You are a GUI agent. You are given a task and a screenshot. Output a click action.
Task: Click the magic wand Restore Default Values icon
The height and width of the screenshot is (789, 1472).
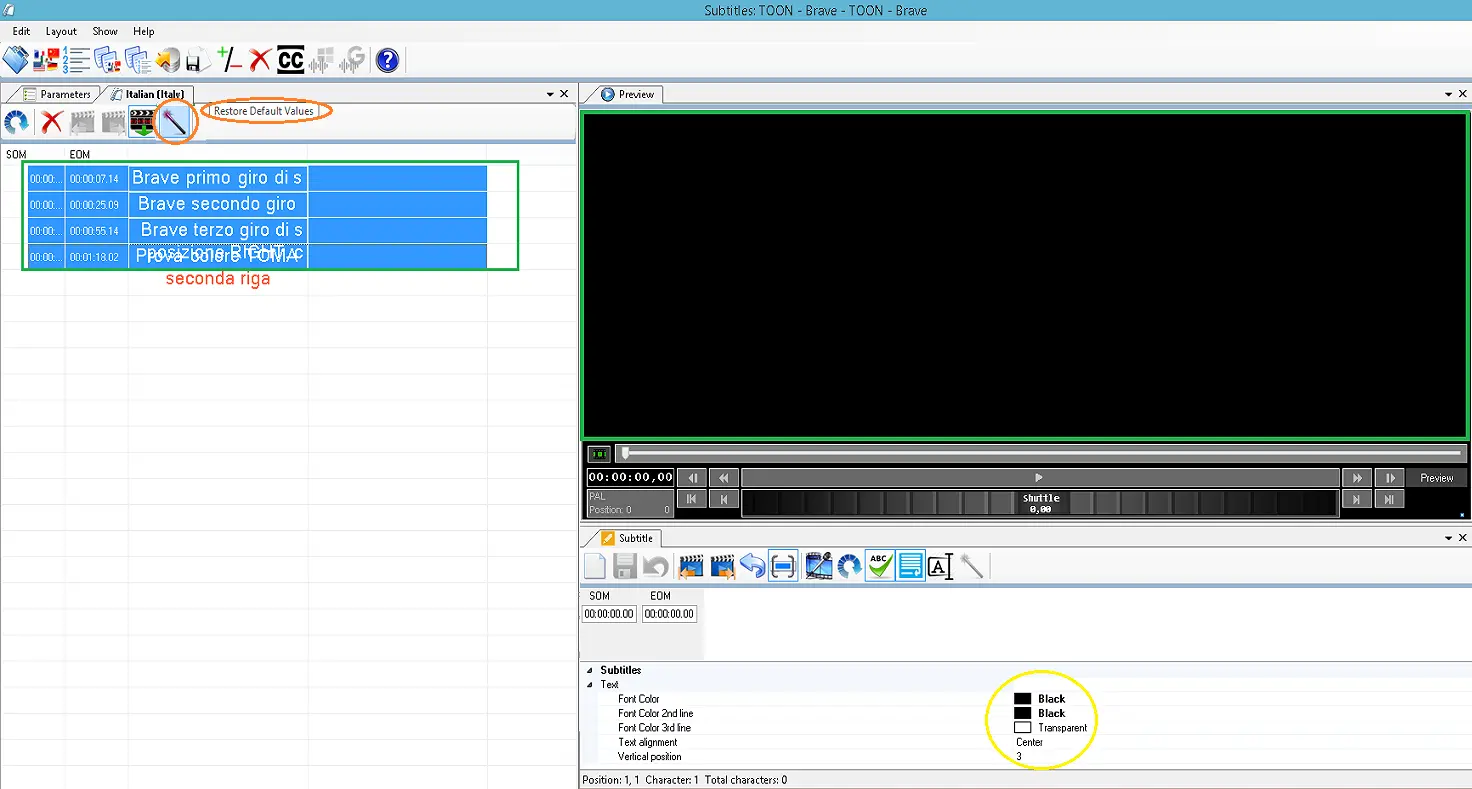175,123
